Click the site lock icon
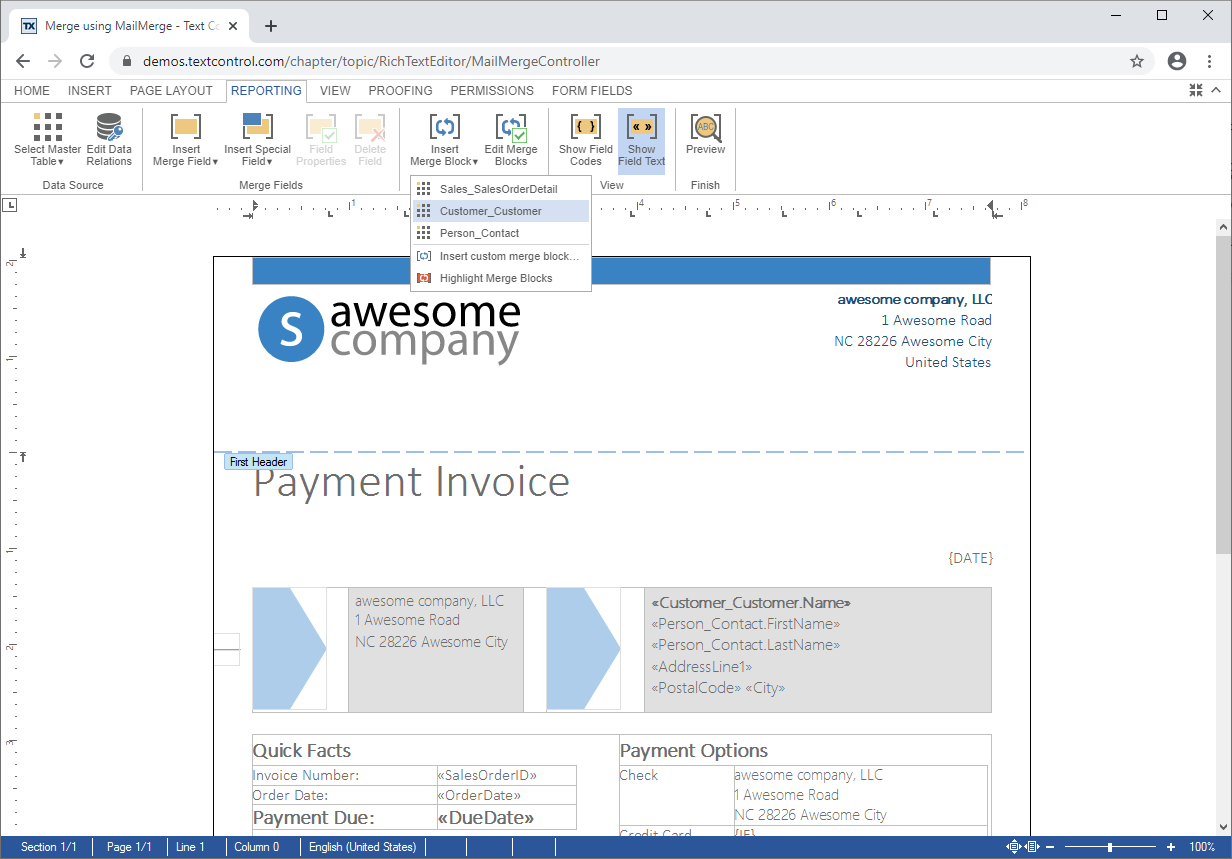The image size is (1232, 859). tap(126, 61)
